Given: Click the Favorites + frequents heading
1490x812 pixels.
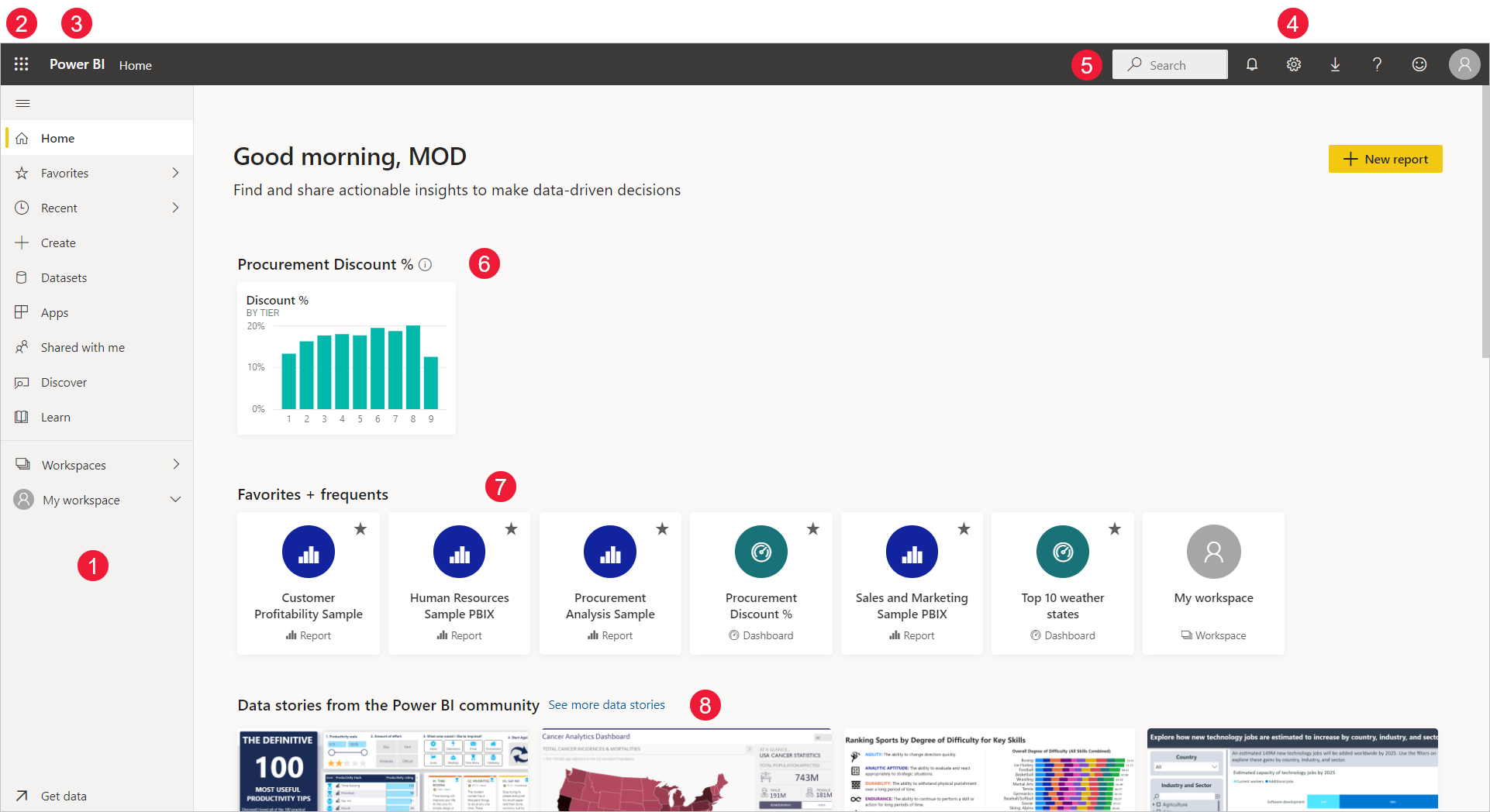Looking at the screenshot, I should [313, 494].
